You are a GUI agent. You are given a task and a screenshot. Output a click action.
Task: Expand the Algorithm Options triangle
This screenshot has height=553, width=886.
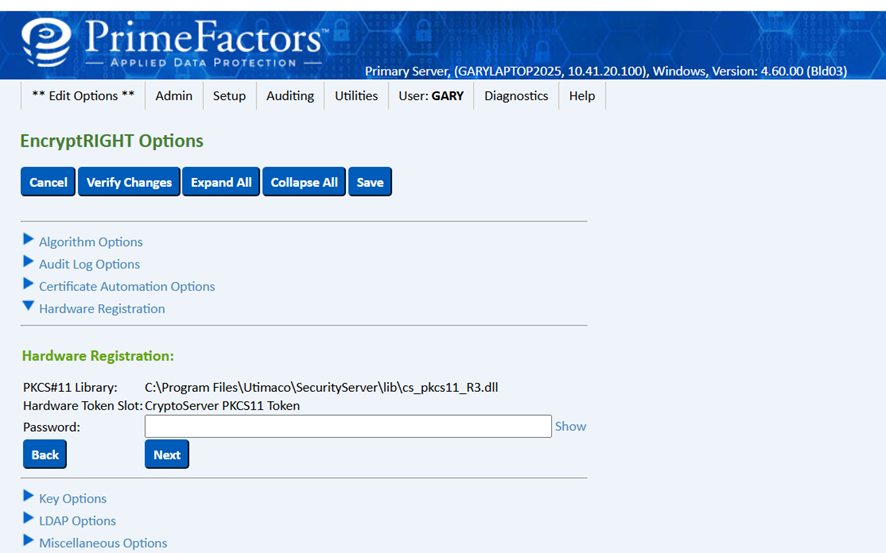pos(28,240)
